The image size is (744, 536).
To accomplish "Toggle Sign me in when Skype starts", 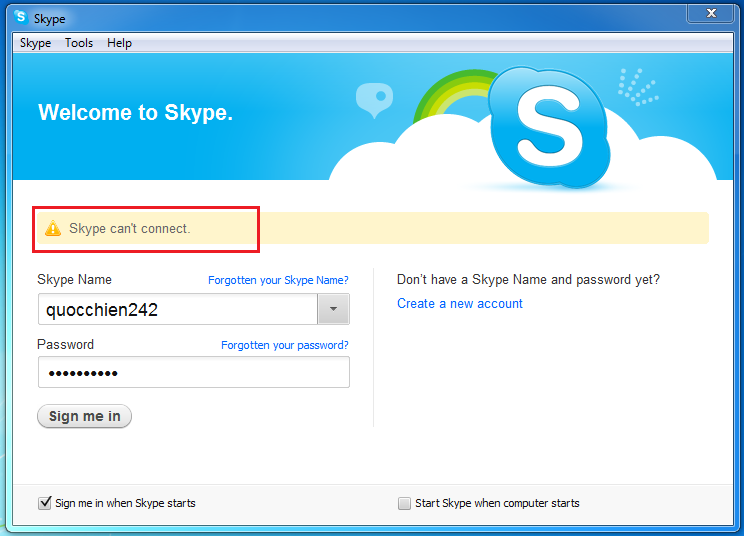I will [45, 503].
